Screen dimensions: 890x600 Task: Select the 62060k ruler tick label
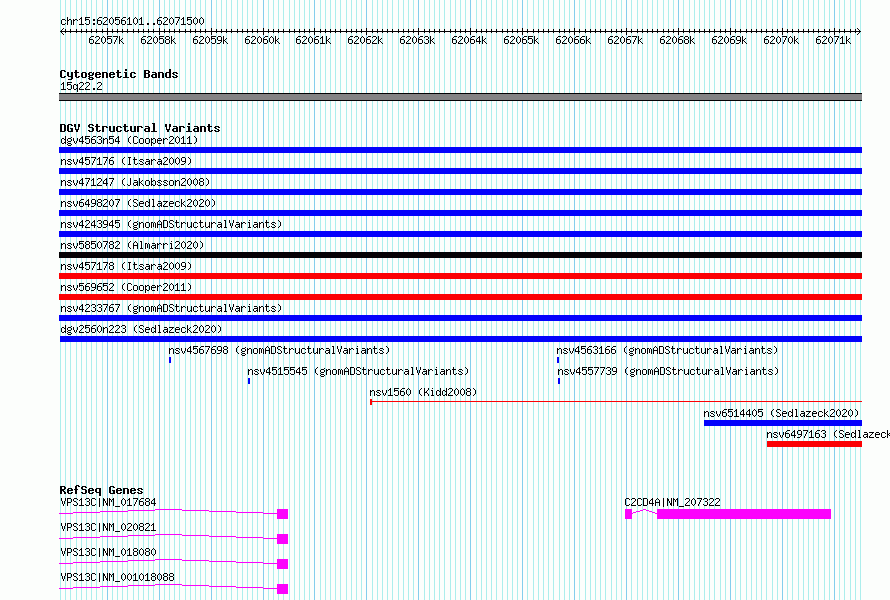(262, 40)
